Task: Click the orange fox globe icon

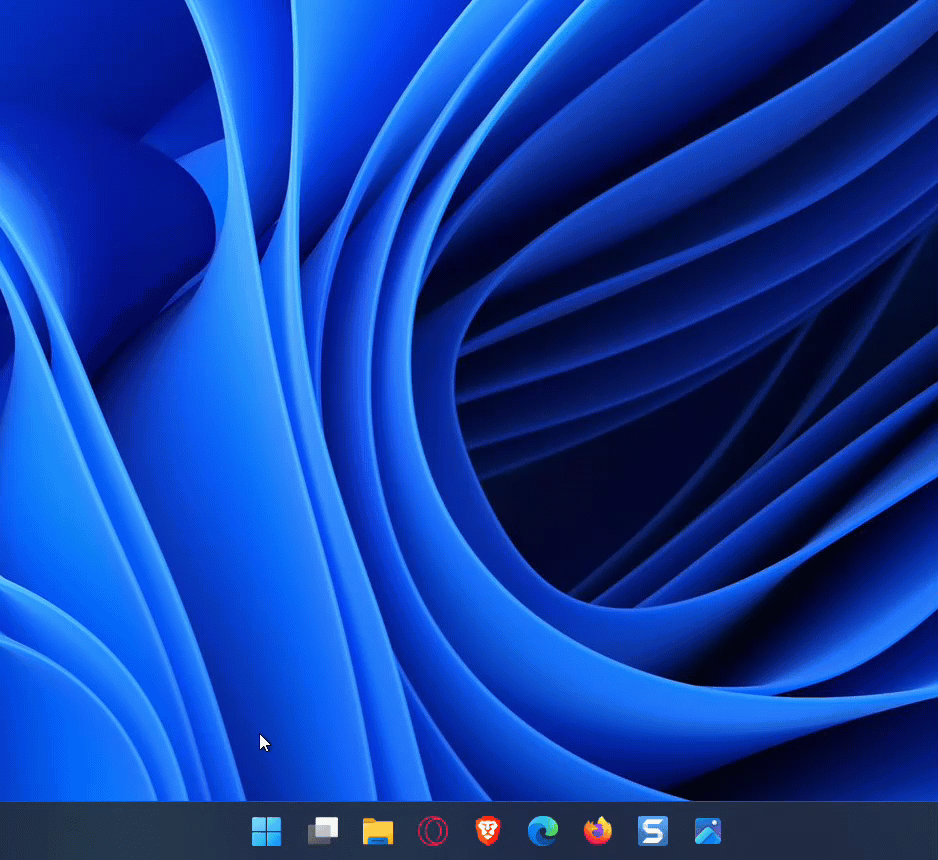Action: click(598, 831)
